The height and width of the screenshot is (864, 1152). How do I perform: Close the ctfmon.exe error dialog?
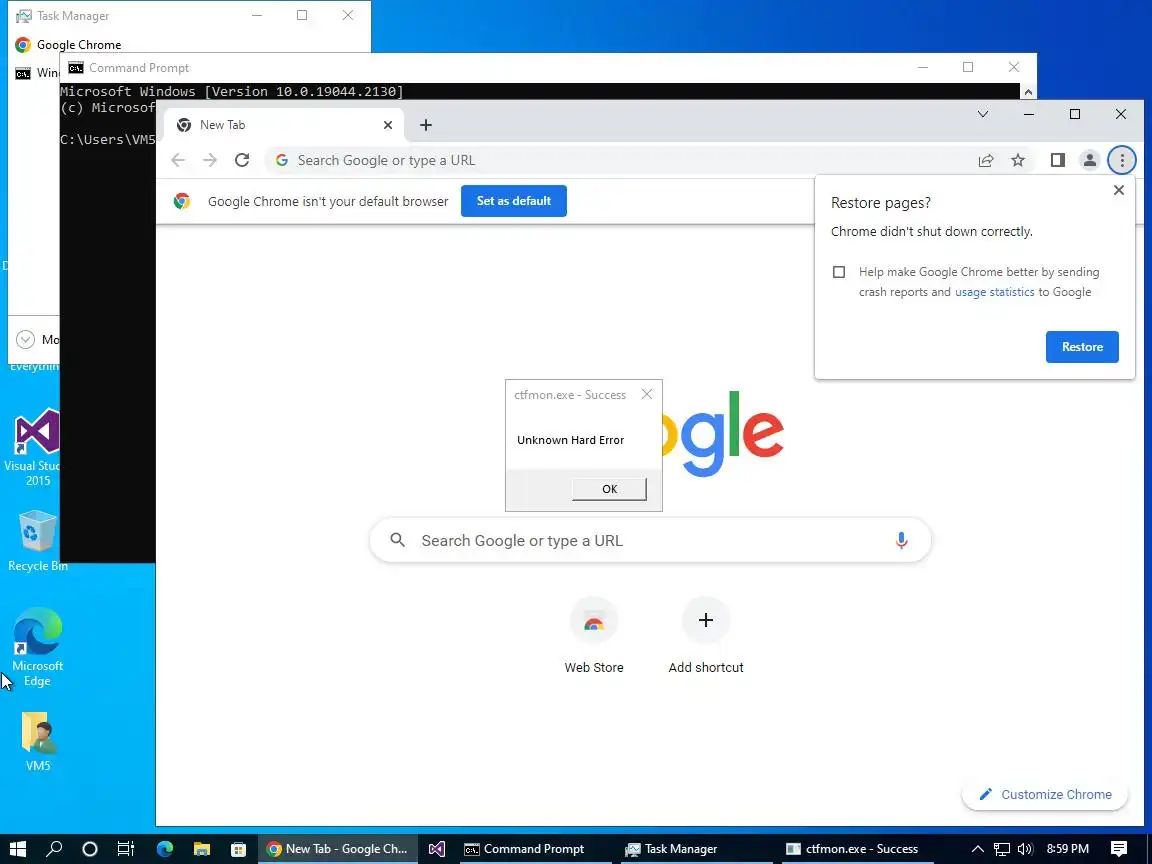click(647, 395)
